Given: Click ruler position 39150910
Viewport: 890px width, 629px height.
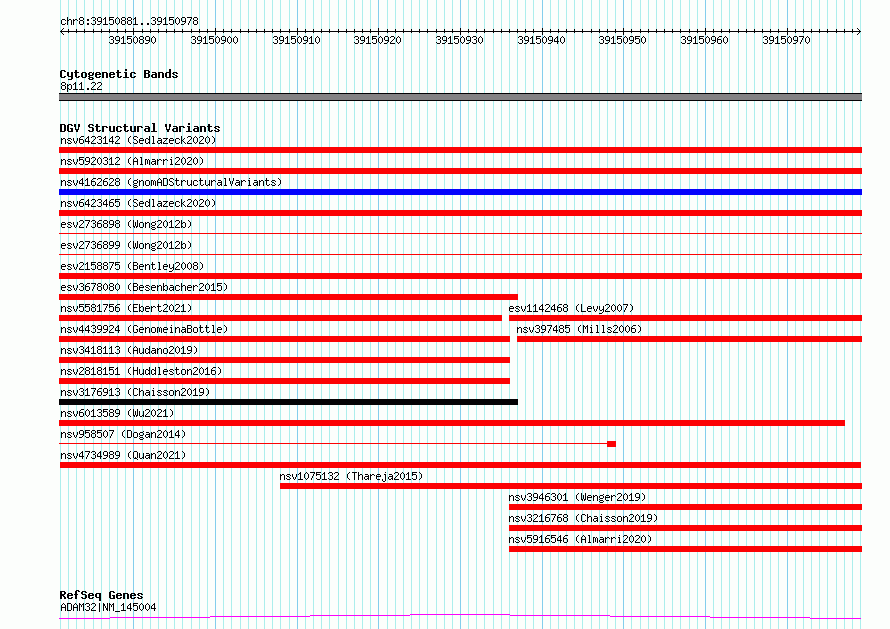Looking at the screenshot, I should pos(296,40).
